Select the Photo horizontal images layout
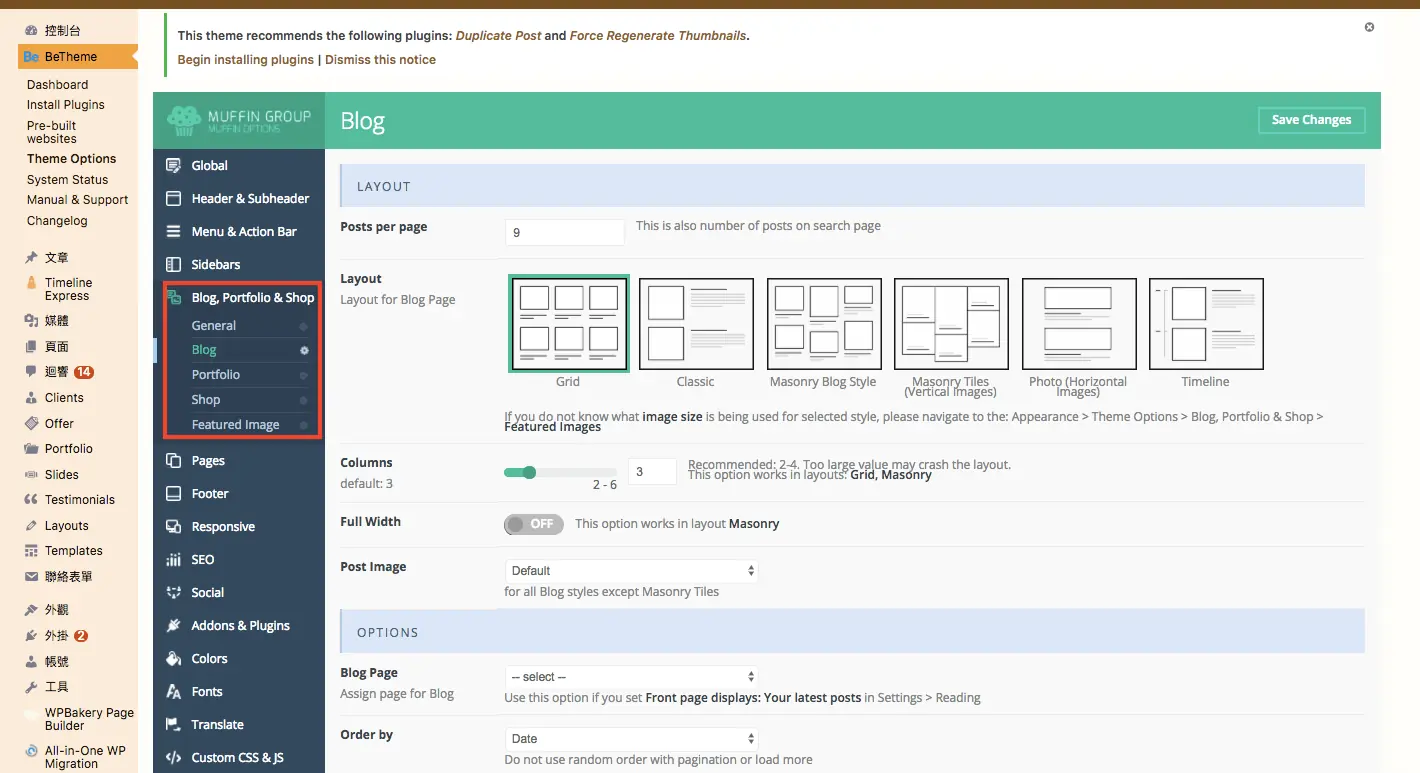The height and width of the screenshot is (773, 1420). coord(1079,324)
